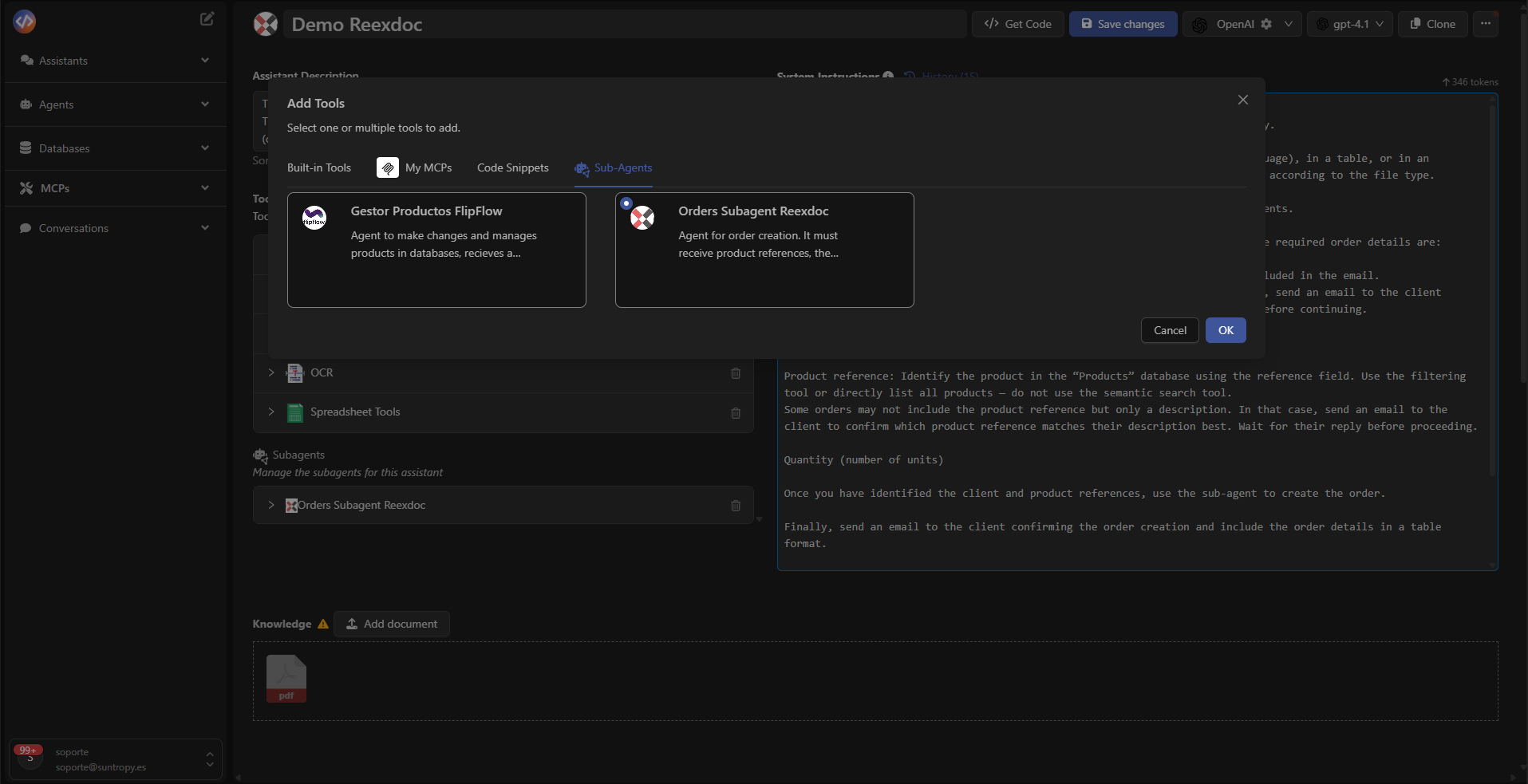
Task: Click the System Instructions info icon
Action: 888,77
